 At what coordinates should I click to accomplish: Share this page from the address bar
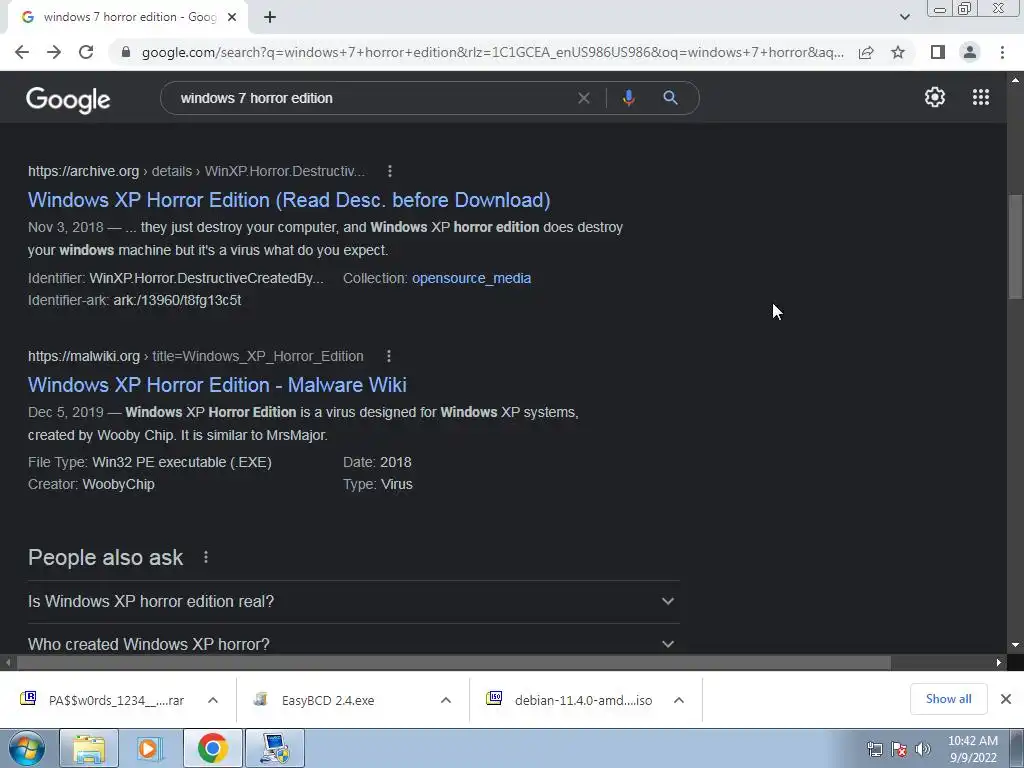[866, 52]
